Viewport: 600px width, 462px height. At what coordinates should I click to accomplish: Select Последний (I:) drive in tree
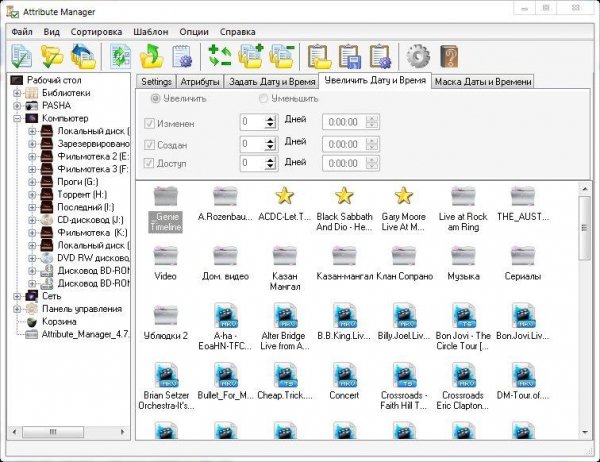(86, 207)
